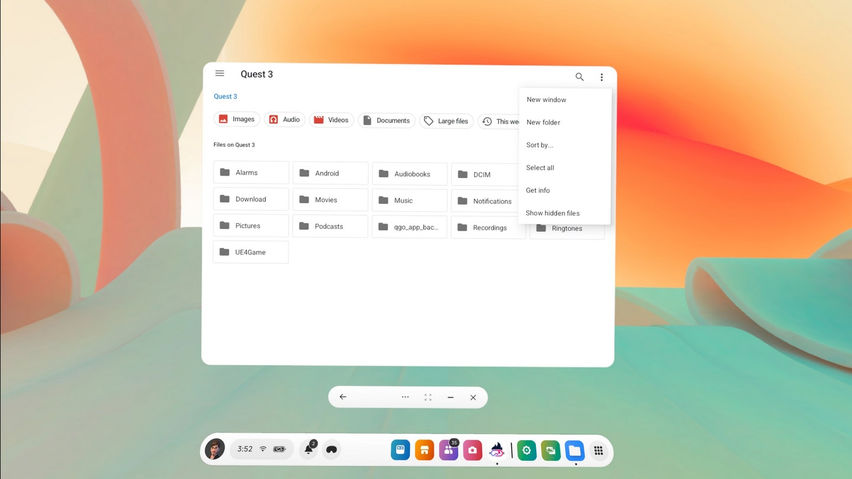Open the flame goggles app in dock

497,450
